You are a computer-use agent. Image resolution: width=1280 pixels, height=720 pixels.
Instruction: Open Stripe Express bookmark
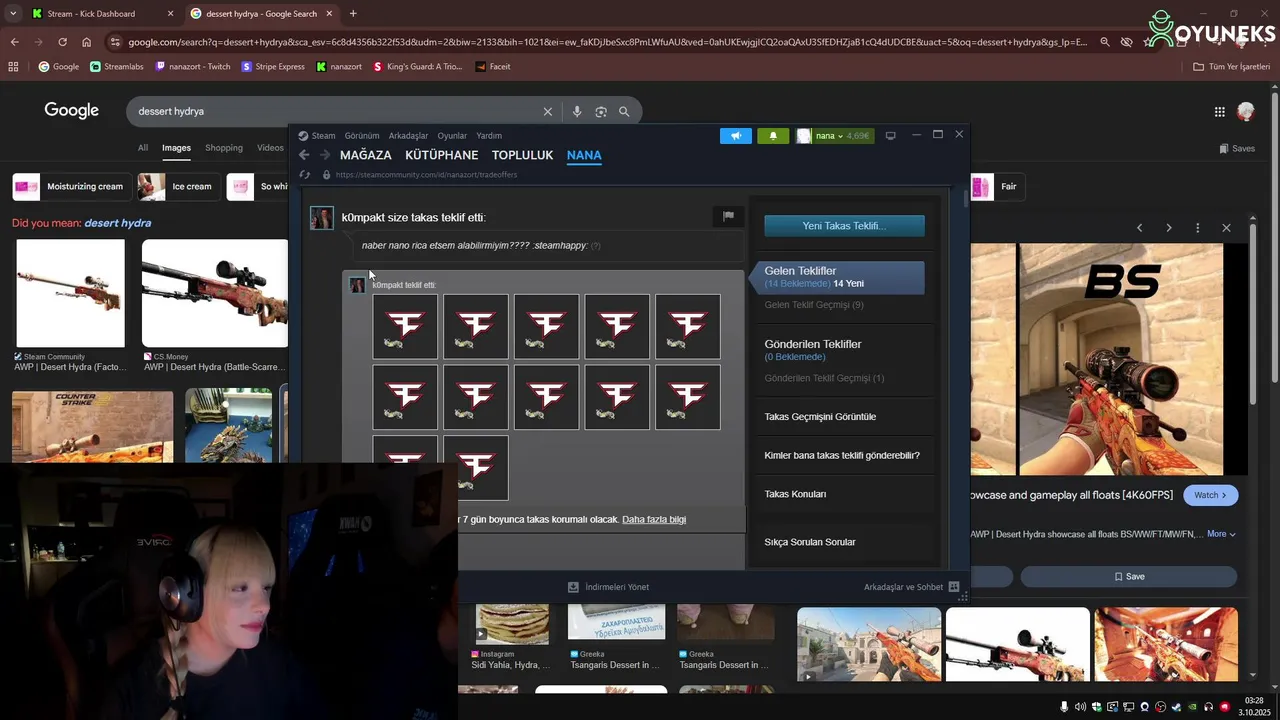[x=273, y=67]
